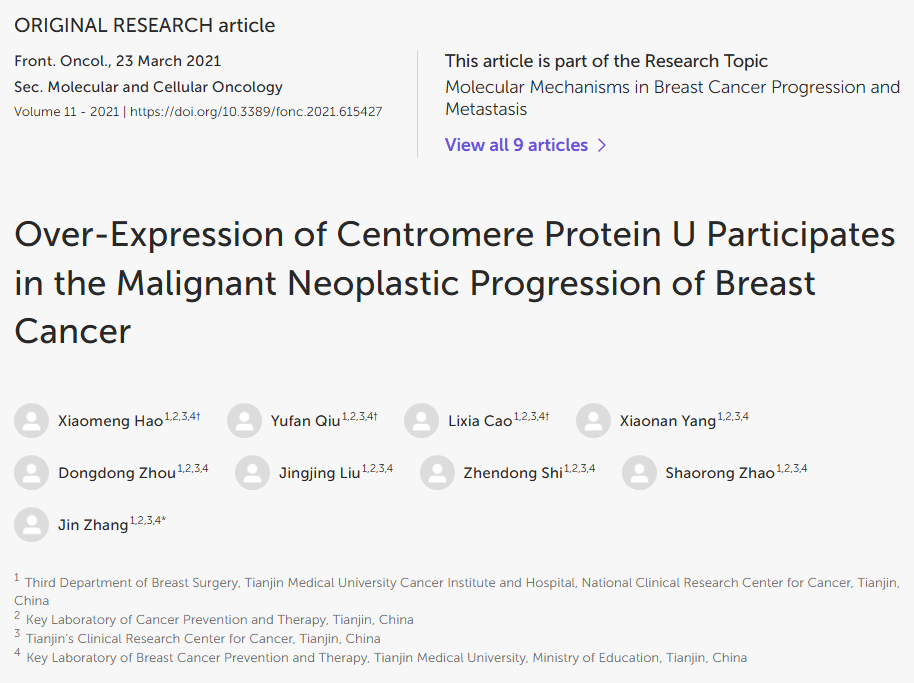914x683 pixels.
Task: Click Shaorong Zhao's profile avatar
Action: (x=639, y=473)
